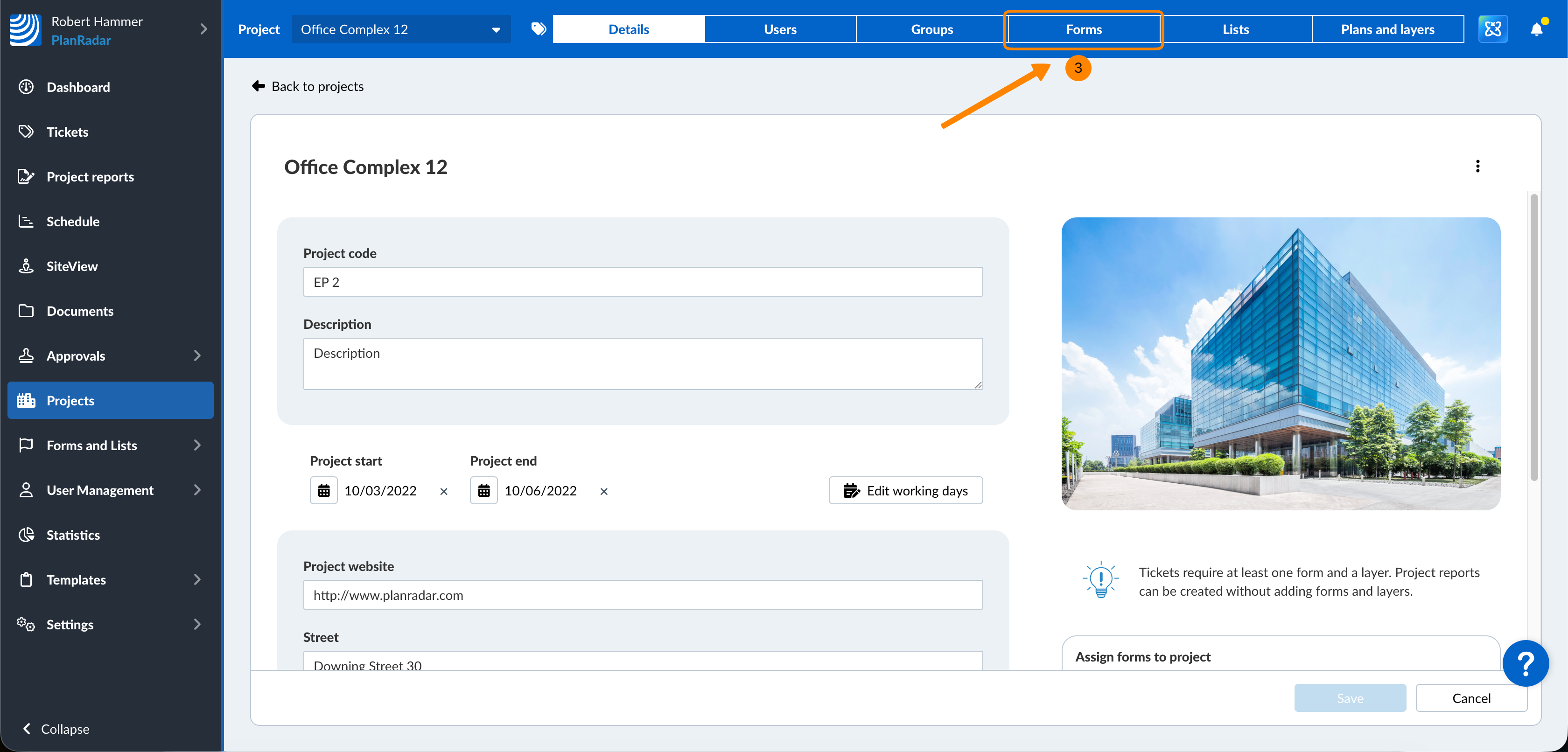
Task: Open the three-dot project options menu
Action: [x=1477, y=166]
